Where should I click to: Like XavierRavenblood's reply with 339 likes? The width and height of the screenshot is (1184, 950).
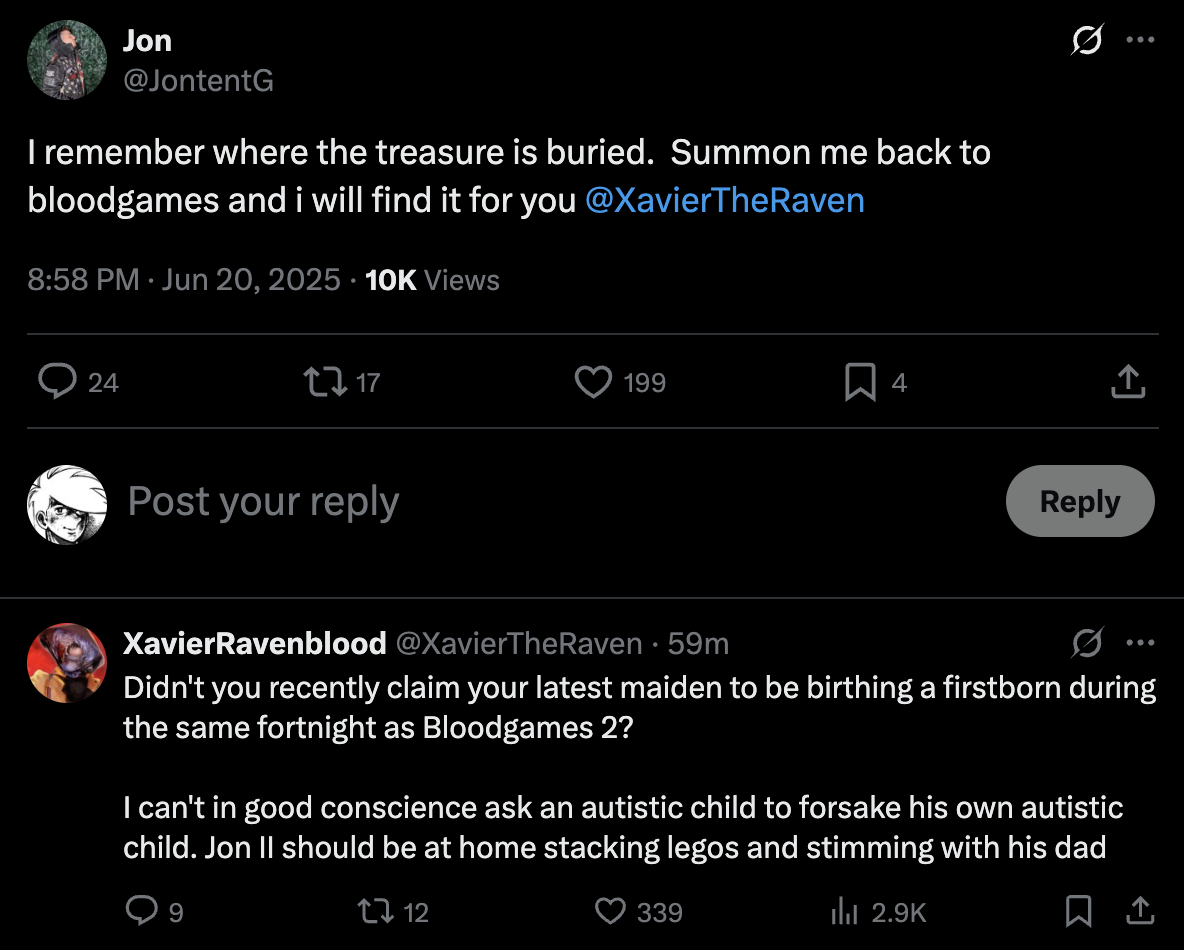pyautogui.click(x=610, y=911)
